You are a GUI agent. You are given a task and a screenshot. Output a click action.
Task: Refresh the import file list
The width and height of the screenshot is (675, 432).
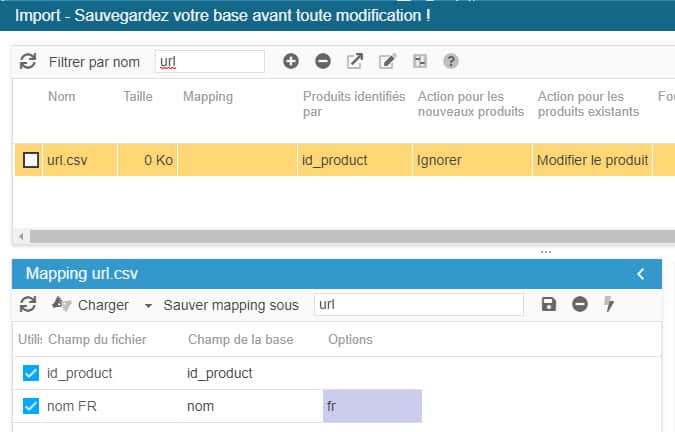pos(28,62)
